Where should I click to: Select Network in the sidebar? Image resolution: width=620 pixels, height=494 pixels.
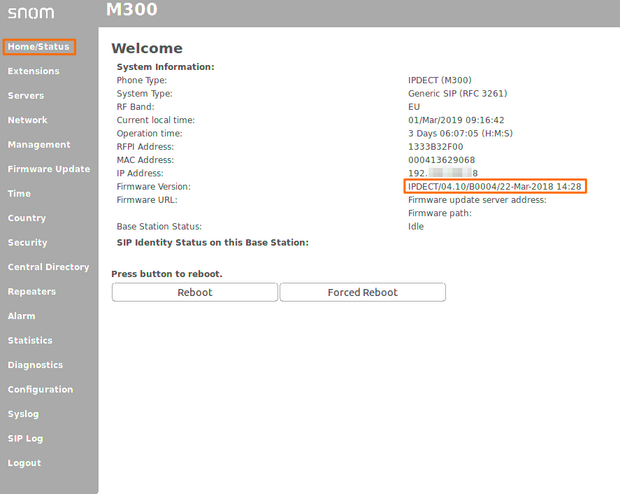click(x=28, y=120)
